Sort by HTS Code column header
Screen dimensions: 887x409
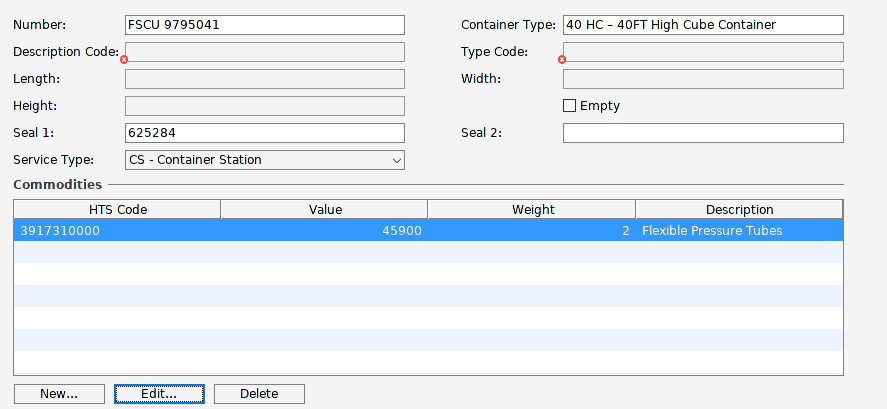pyautogui.click(x=117, y=209)
